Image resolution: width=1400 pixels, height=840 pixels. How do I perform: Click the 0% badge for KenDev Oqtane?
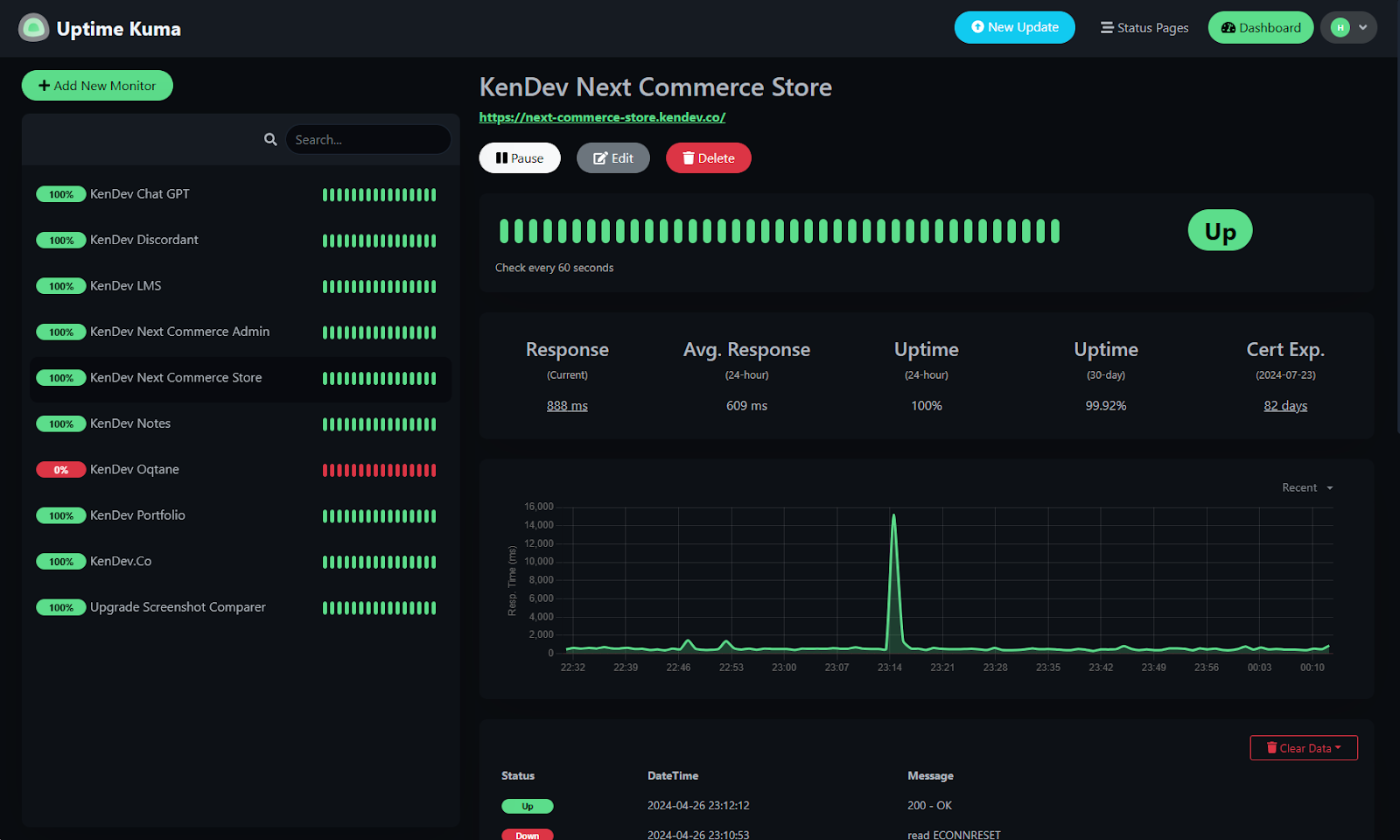(x=60, y=470)
